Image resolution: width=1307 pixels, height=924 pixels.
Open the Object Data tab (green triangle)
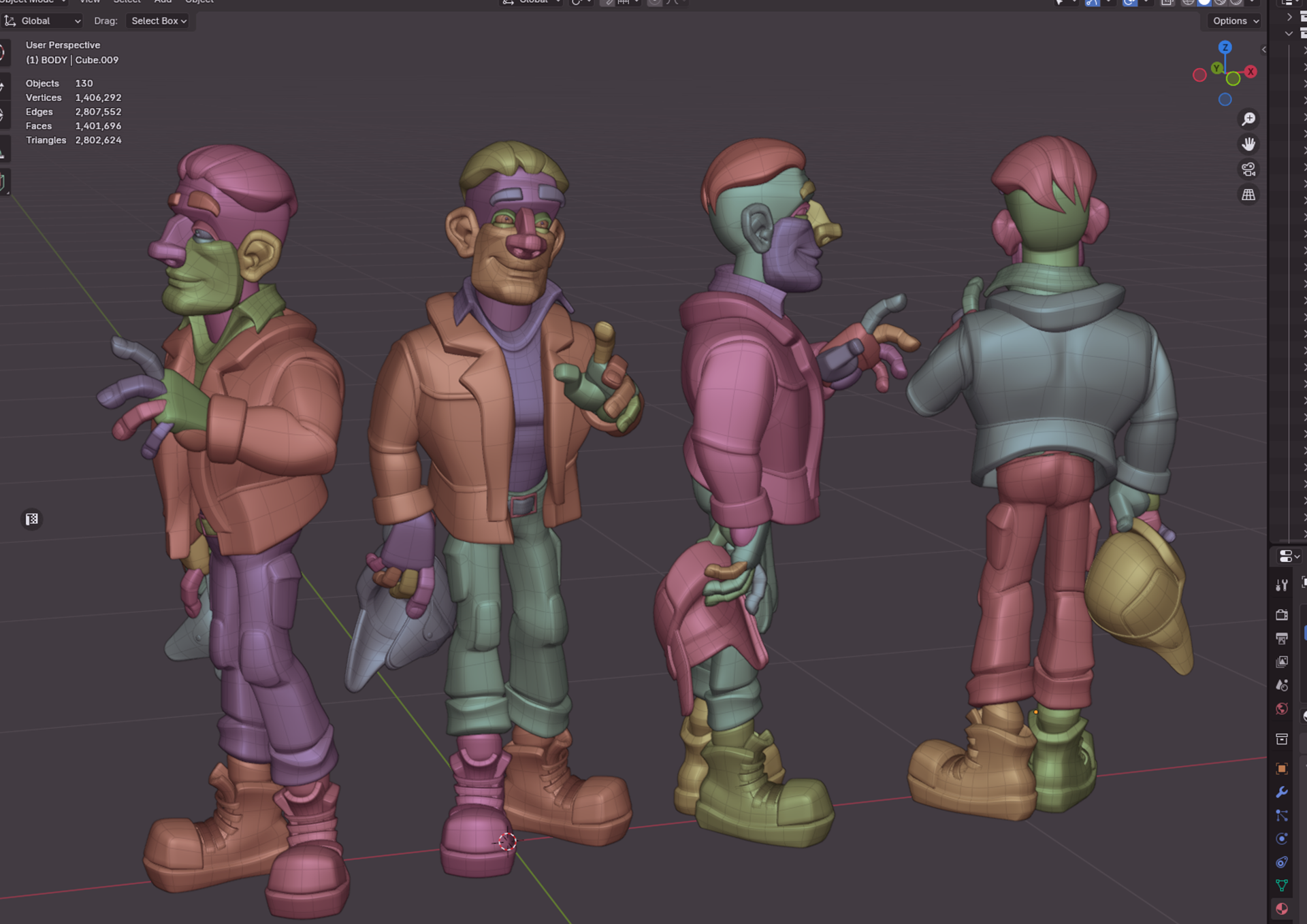[1282, 885]
